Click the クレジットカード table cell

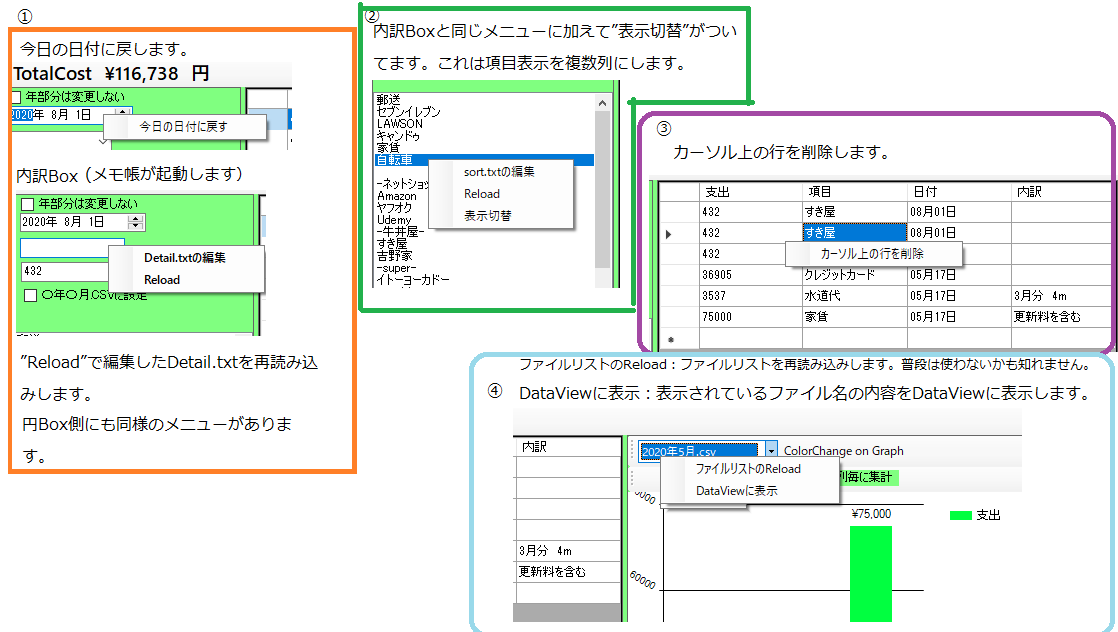click(855, 275)
